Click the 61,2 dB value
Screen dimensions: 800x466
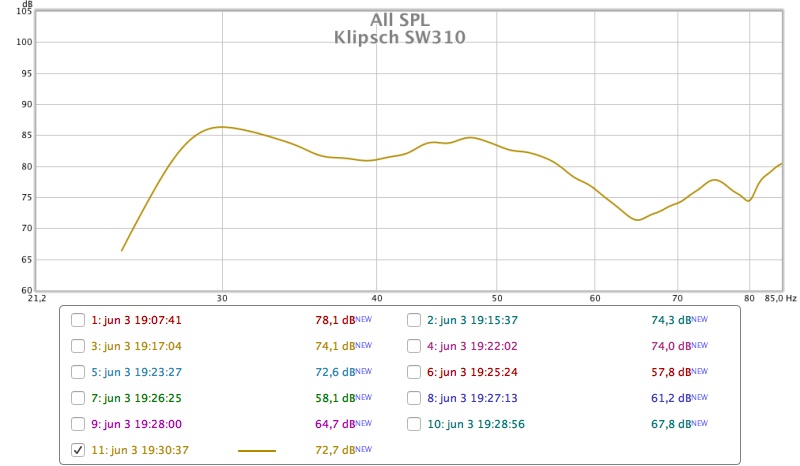click(671, 398)
